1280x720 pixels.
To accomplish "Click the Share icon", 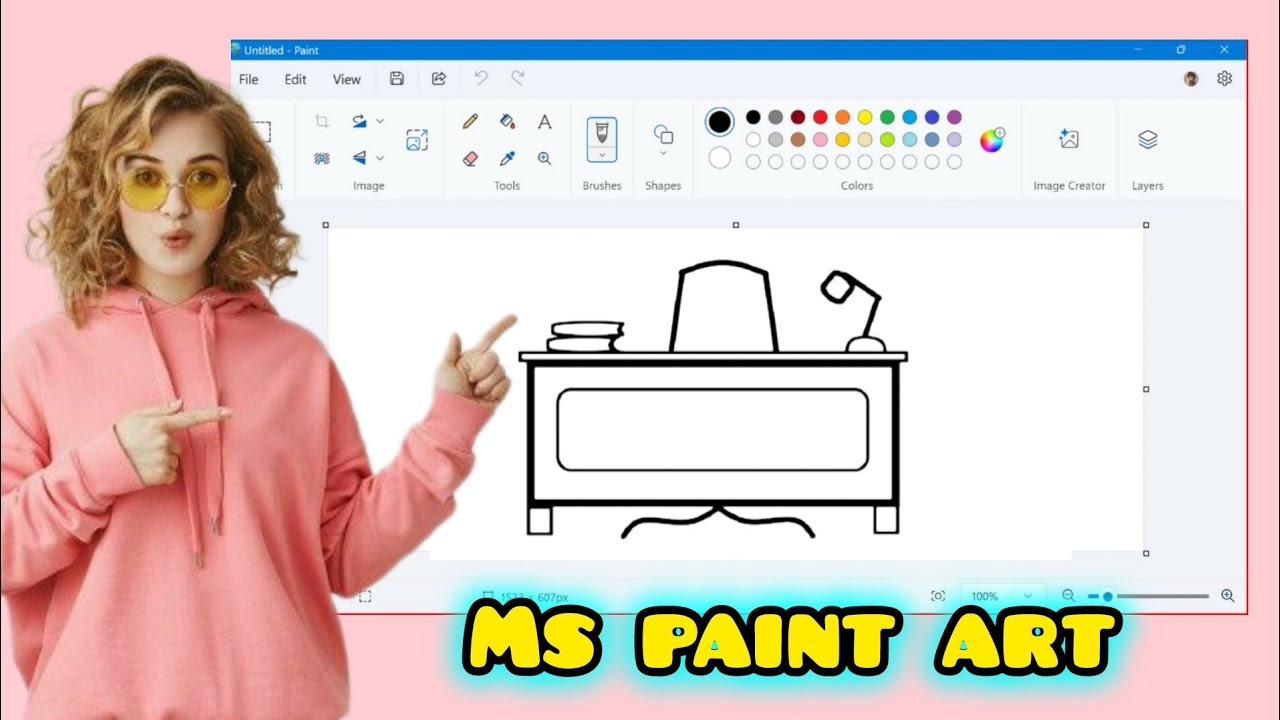I will coord(438,79).
